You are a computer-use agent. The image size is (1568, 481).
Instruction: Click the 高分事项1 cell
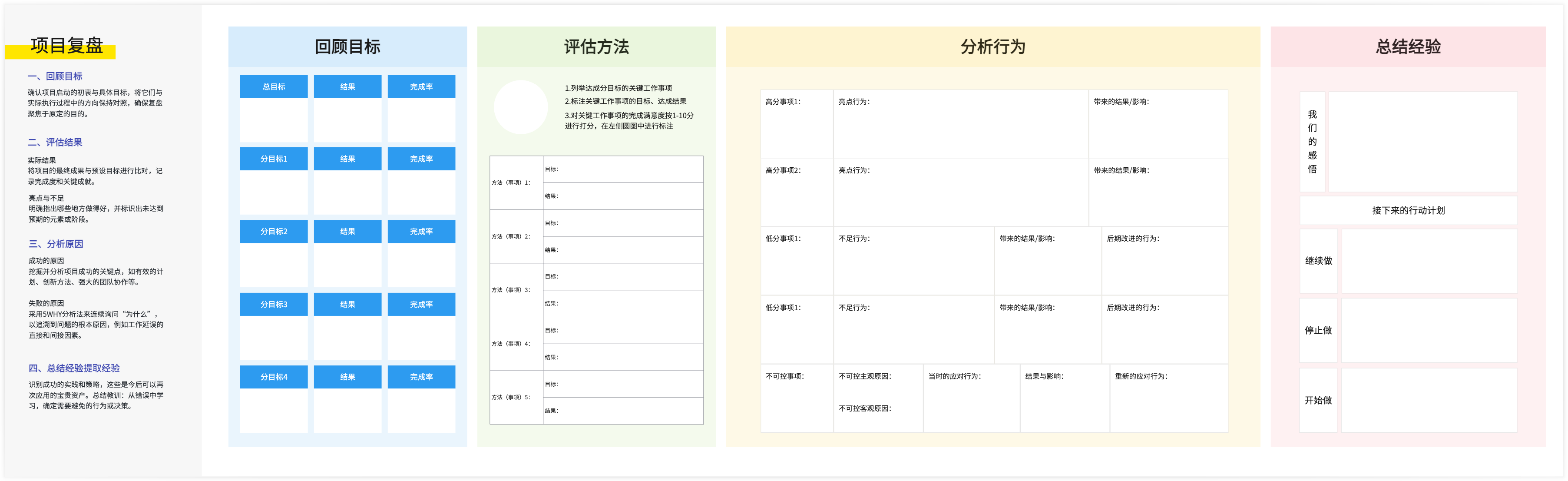(x=797, y=124)
